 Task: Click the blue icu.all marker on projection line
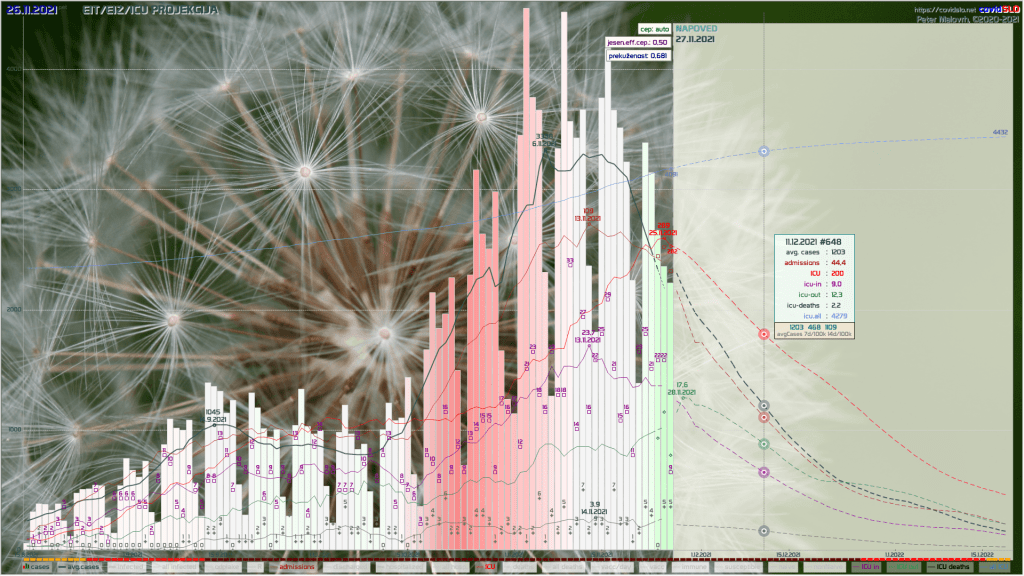[x=764, y=151]
